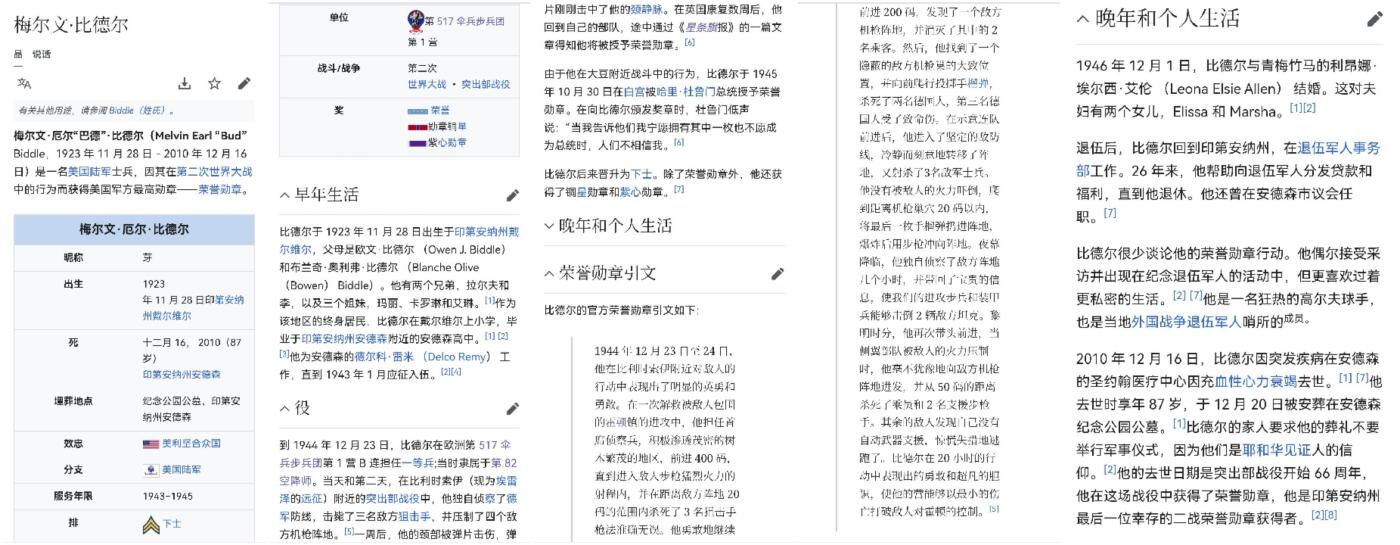
Task: Open 世界大战 link in 战斗/战争 row
Action: pos(427,84)
